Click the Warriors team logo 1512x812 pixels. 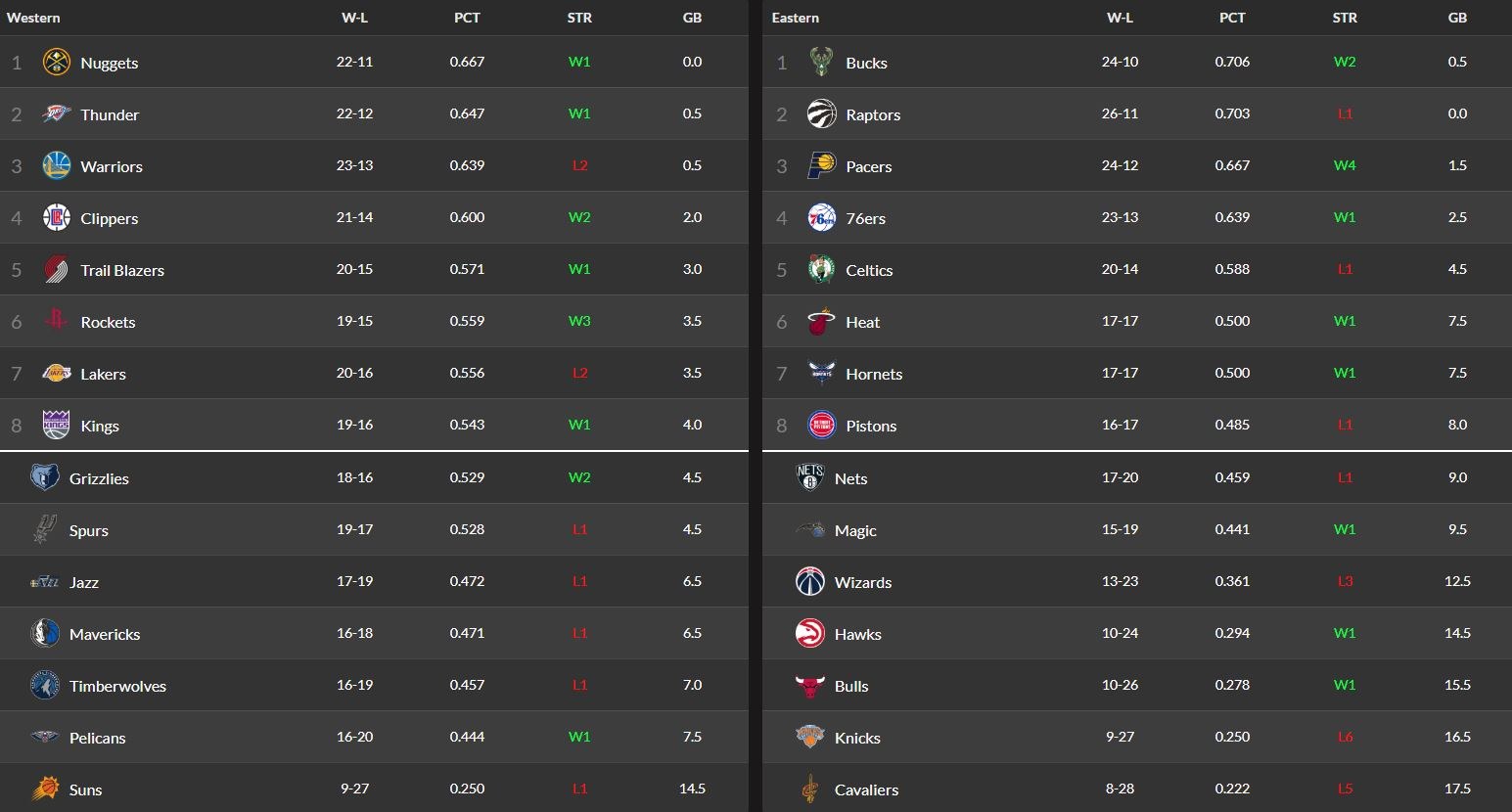click(57, 165)
